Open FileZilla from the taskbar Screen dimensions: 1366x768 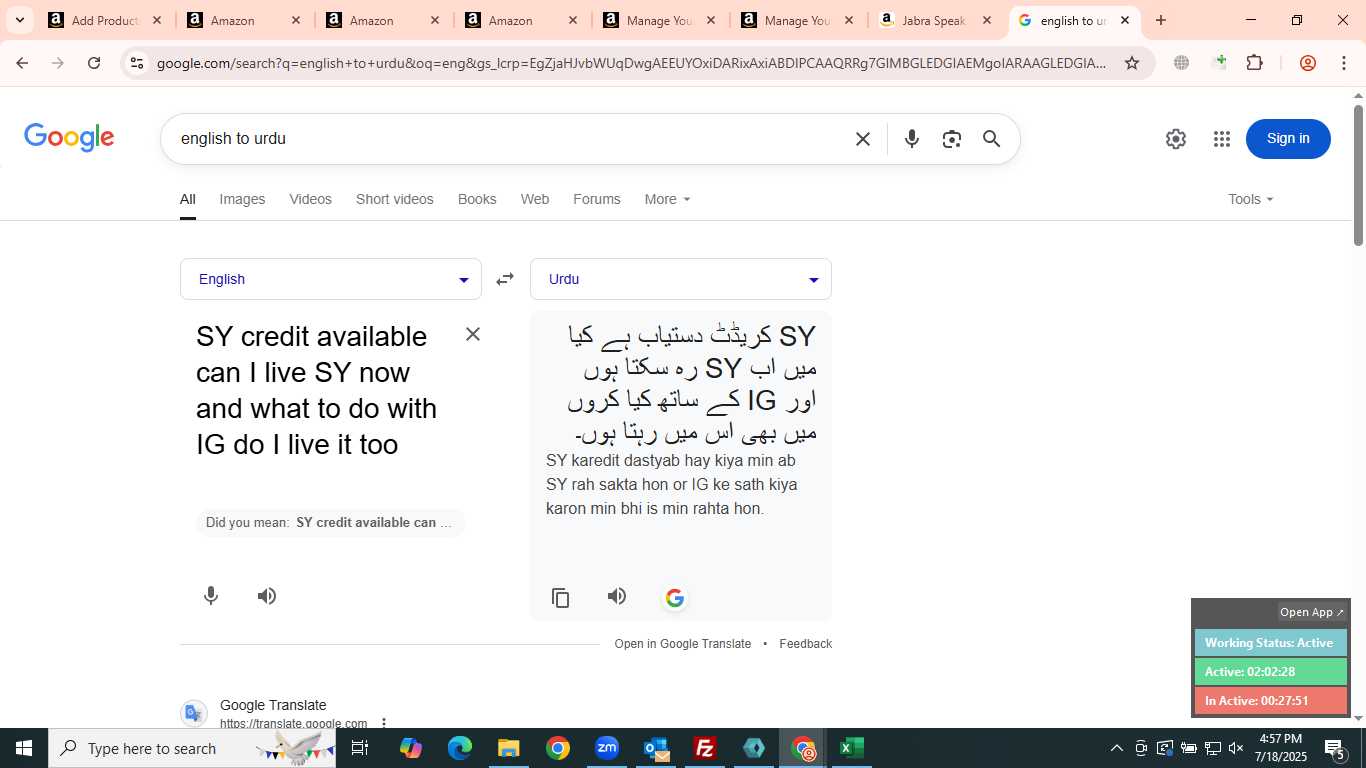click(705, 748)
